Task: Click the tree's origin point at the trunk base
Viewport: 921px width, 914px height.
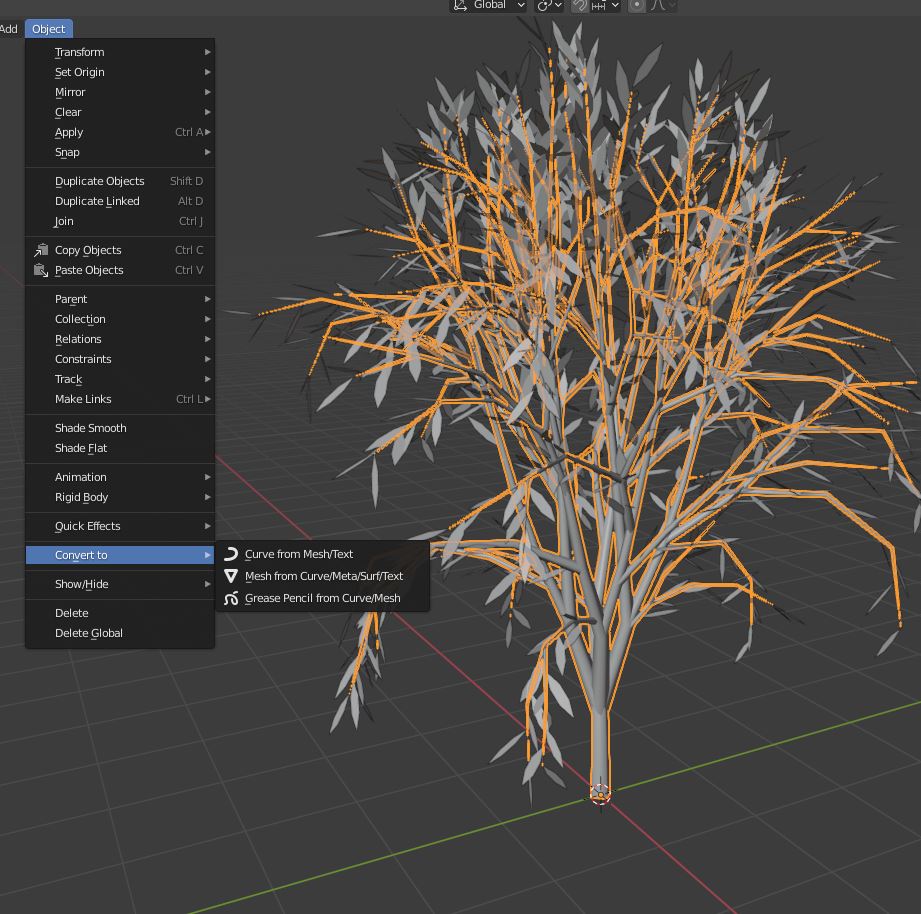Action: click(600, 795)
